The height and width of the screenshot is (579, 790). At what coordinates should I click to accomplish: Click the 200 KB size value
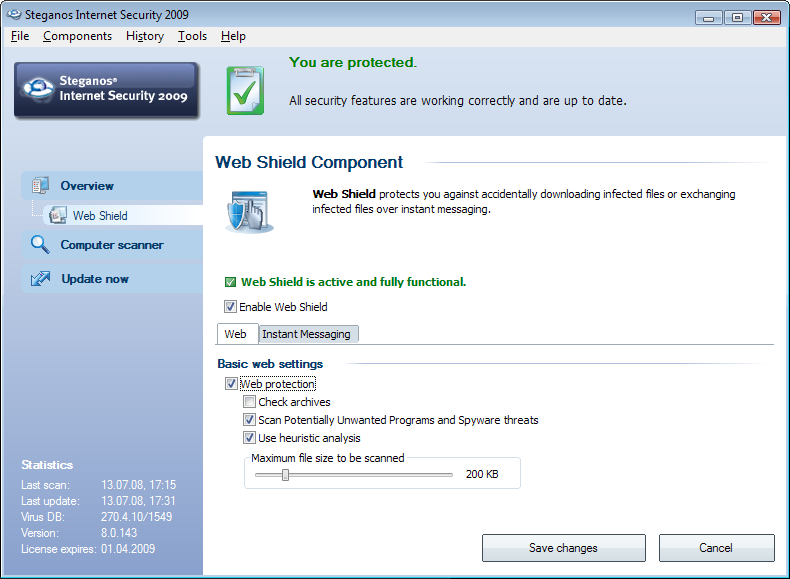[x=482, y=474]
